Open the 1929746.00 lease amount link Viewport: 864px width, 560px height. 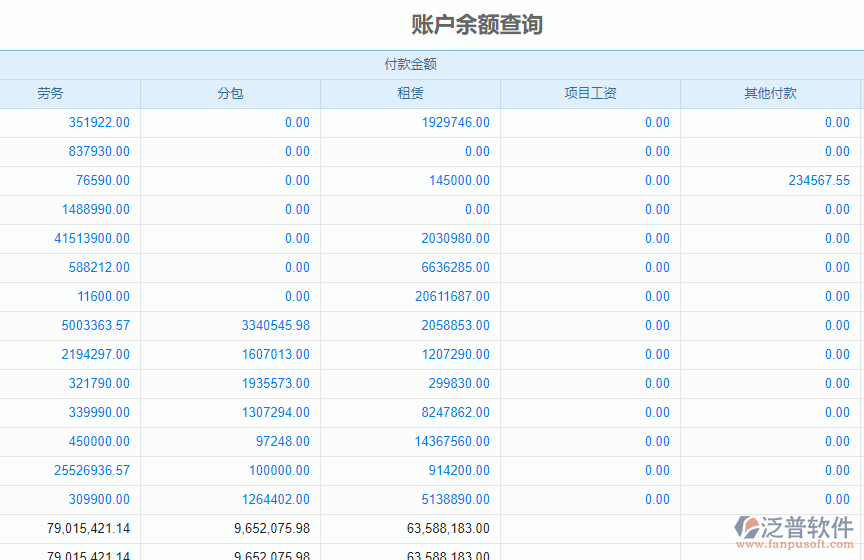(455, 123)
